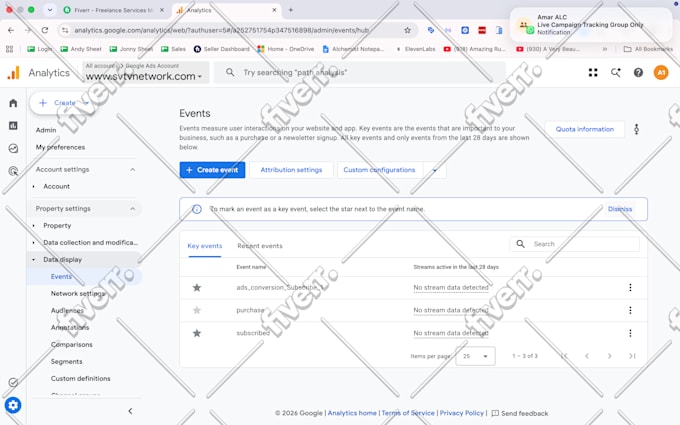Click the Analytics logo
The height and width of the screenshot is (425, 680).
tap(14, 72)
